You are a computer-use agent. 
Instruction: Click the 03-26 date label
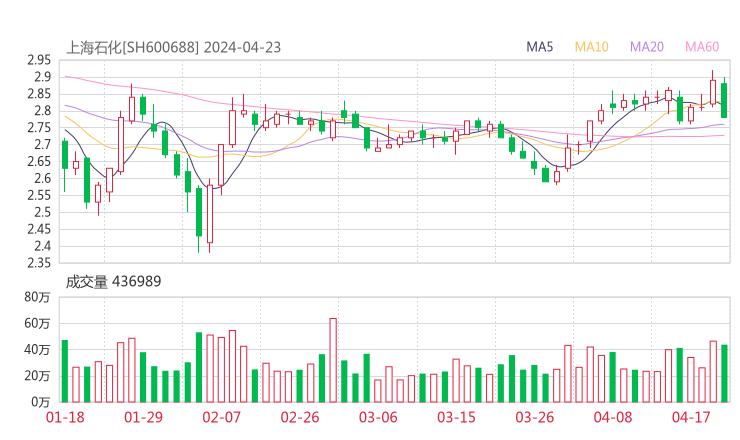tap(534, 417)
